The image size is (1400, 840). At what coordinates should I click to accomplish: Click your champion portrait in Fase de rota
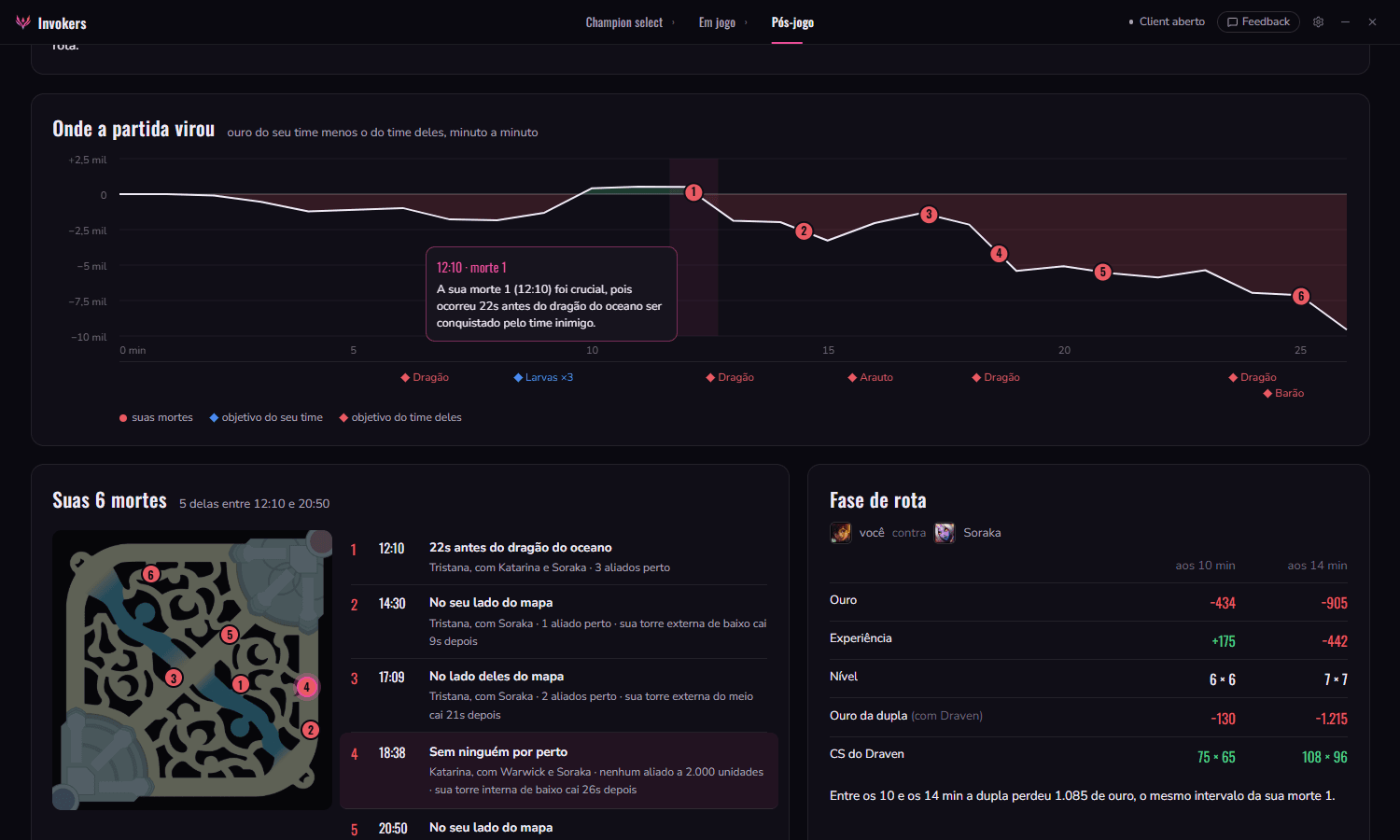pyautogui.click(x=841, y=533)
